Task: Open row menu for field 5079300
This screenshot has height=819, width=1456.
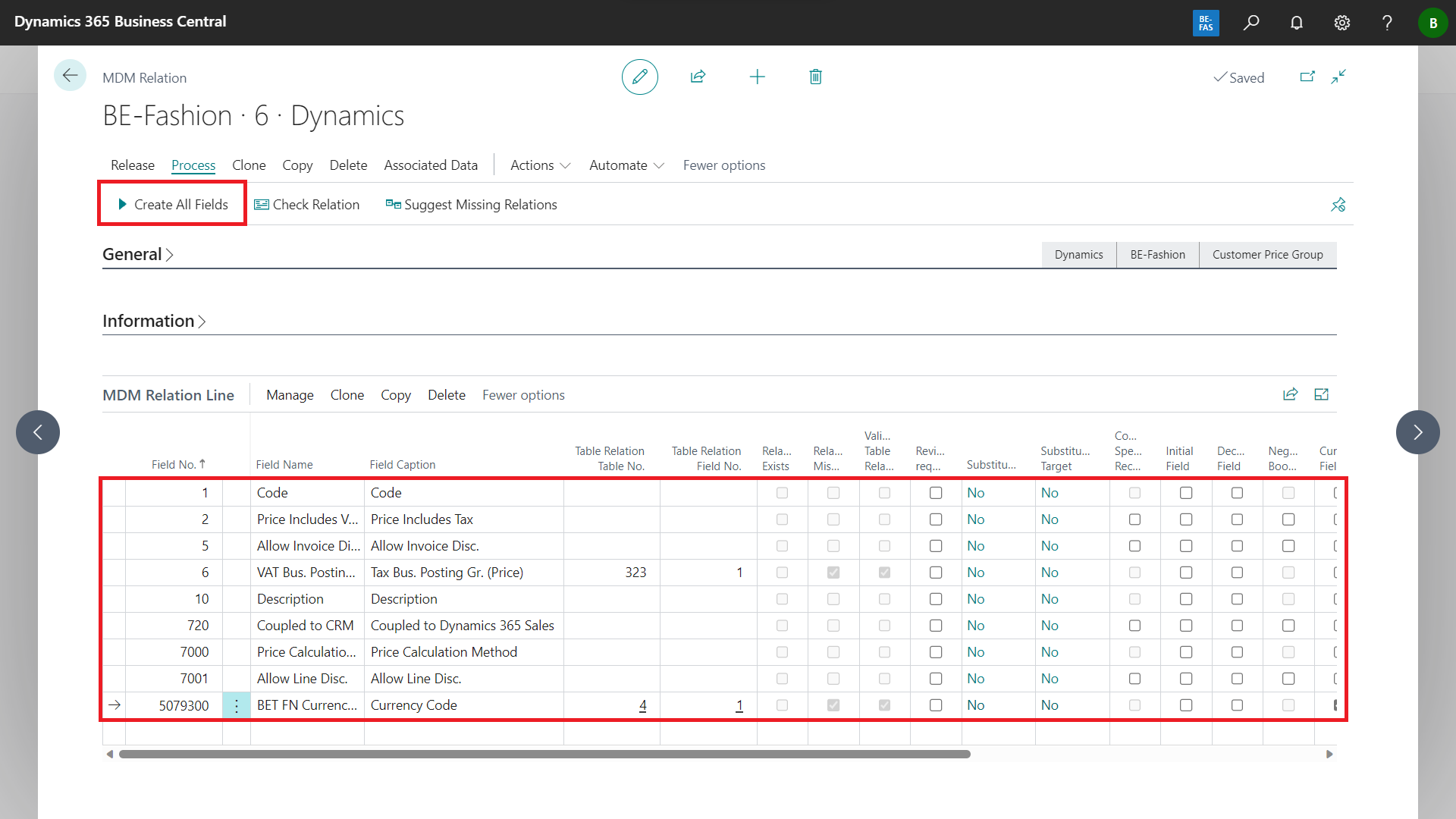Action: click(237, 705)
